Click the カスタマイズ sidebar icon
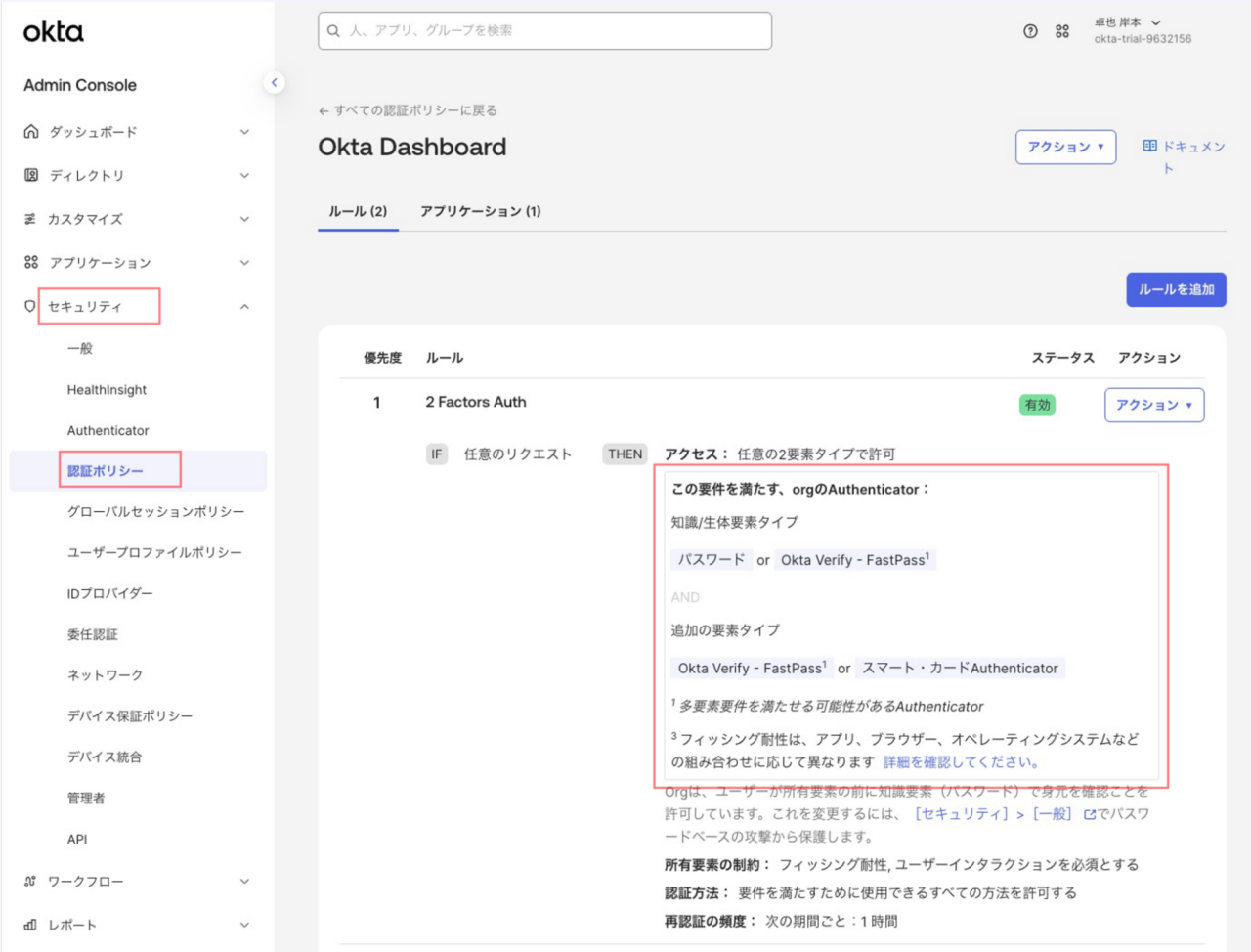Viewport: 1251px width, 952px height. [30, 219]
